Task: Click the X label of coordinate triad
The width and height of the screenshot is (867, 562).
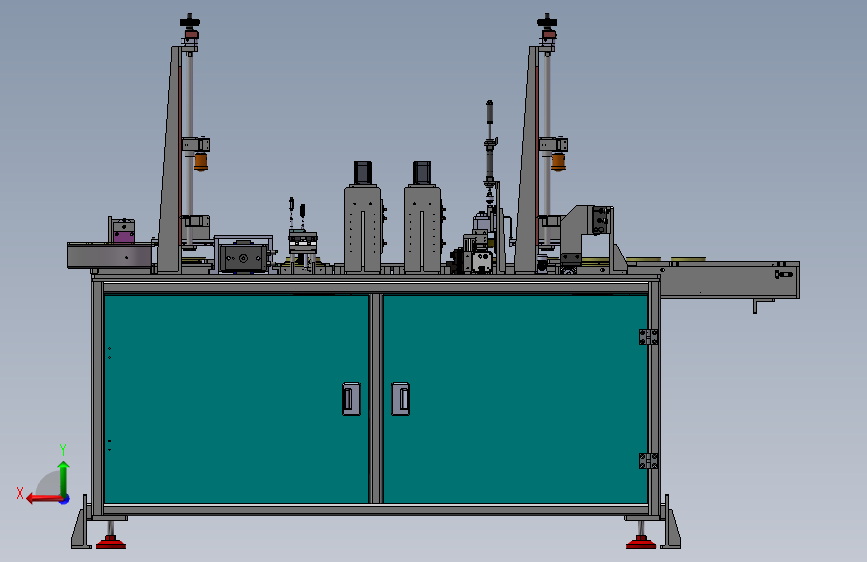Action: click(20, 493)
